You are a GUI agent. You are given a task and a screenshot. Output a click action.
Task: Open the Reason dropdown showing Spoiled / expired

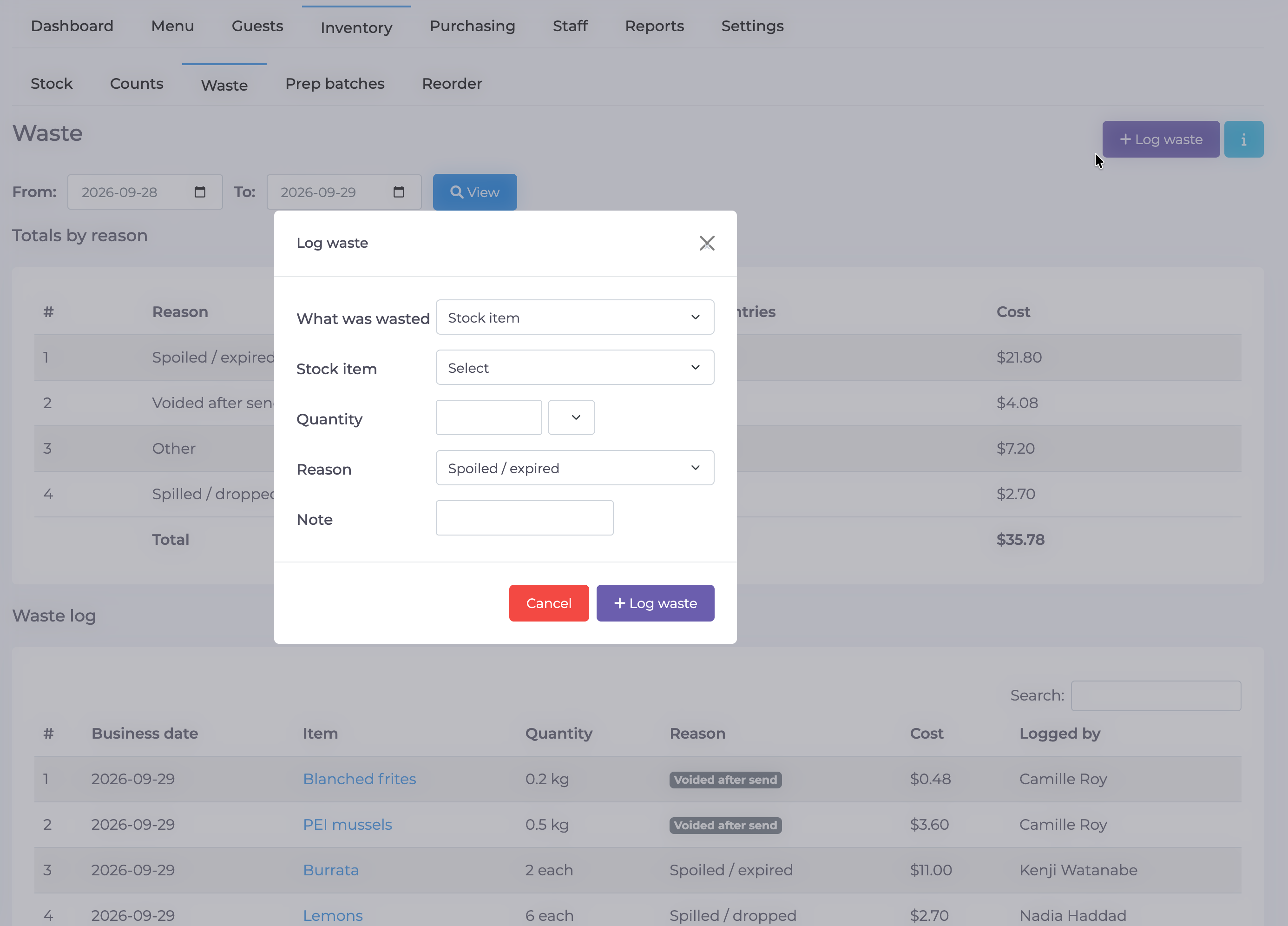[575, 468]
